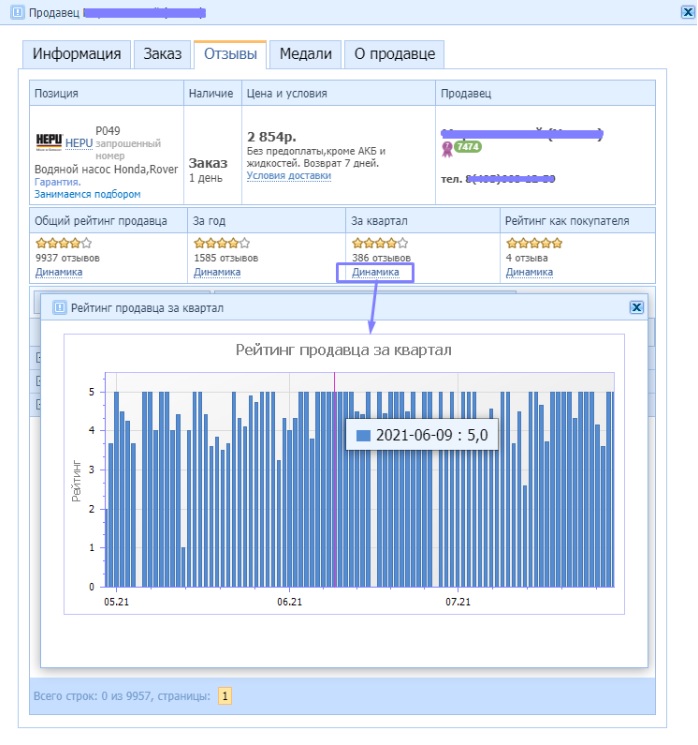This screenshot has height=745, width=698.
Task: Click the quarterly rating popup title icon
Action: pos(58,308)
